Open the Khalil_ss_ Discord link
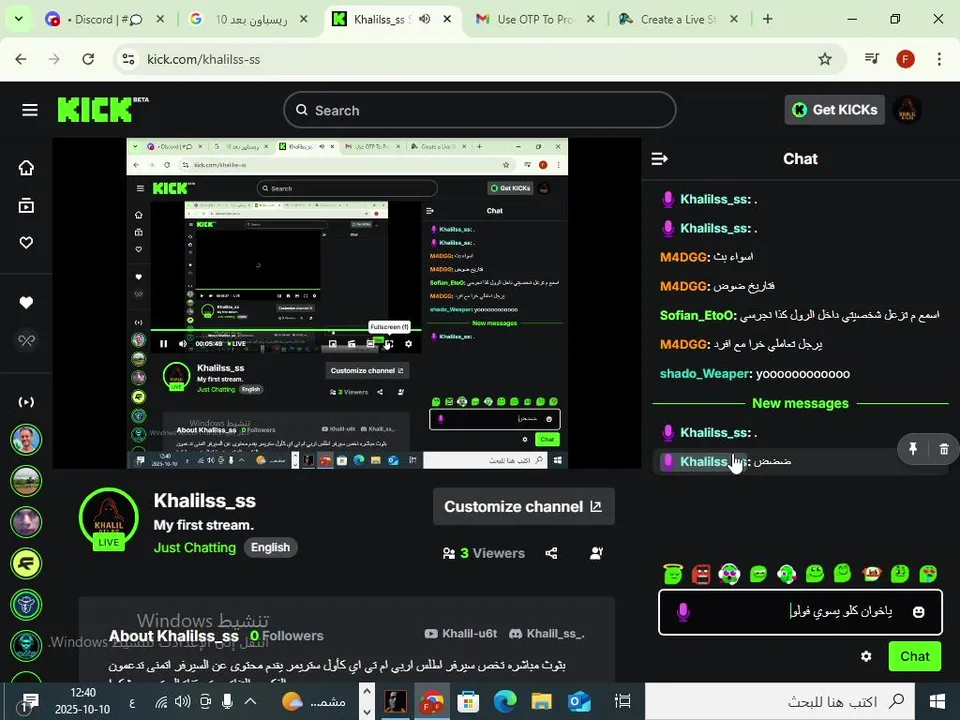Image resolution: width=960 pixels, height=720 pixels. (x=547, y=634)
